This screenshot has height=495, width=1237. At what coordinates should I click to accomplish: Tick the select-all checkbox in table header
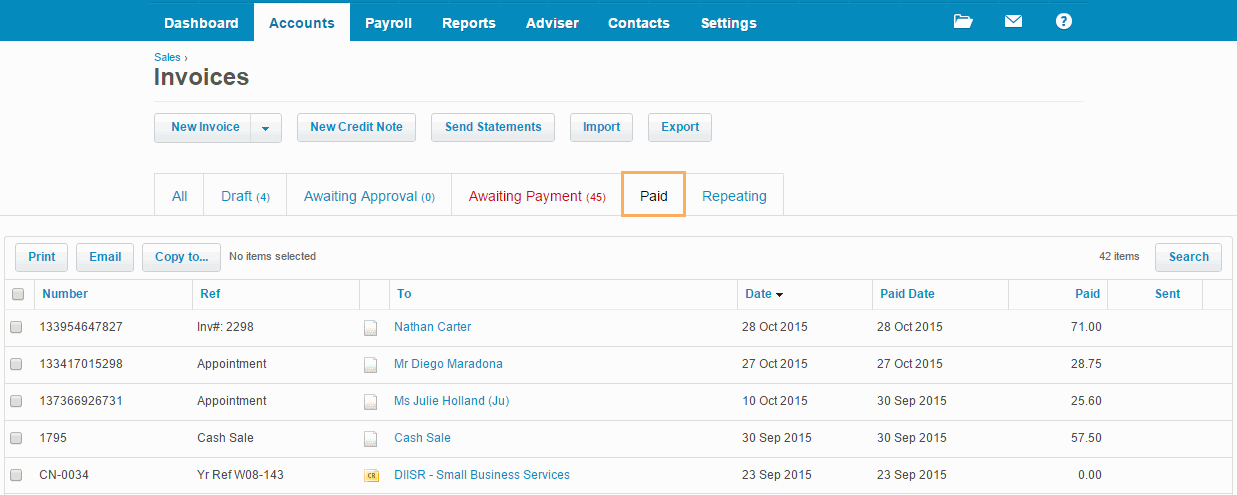(x=18, y=294)
